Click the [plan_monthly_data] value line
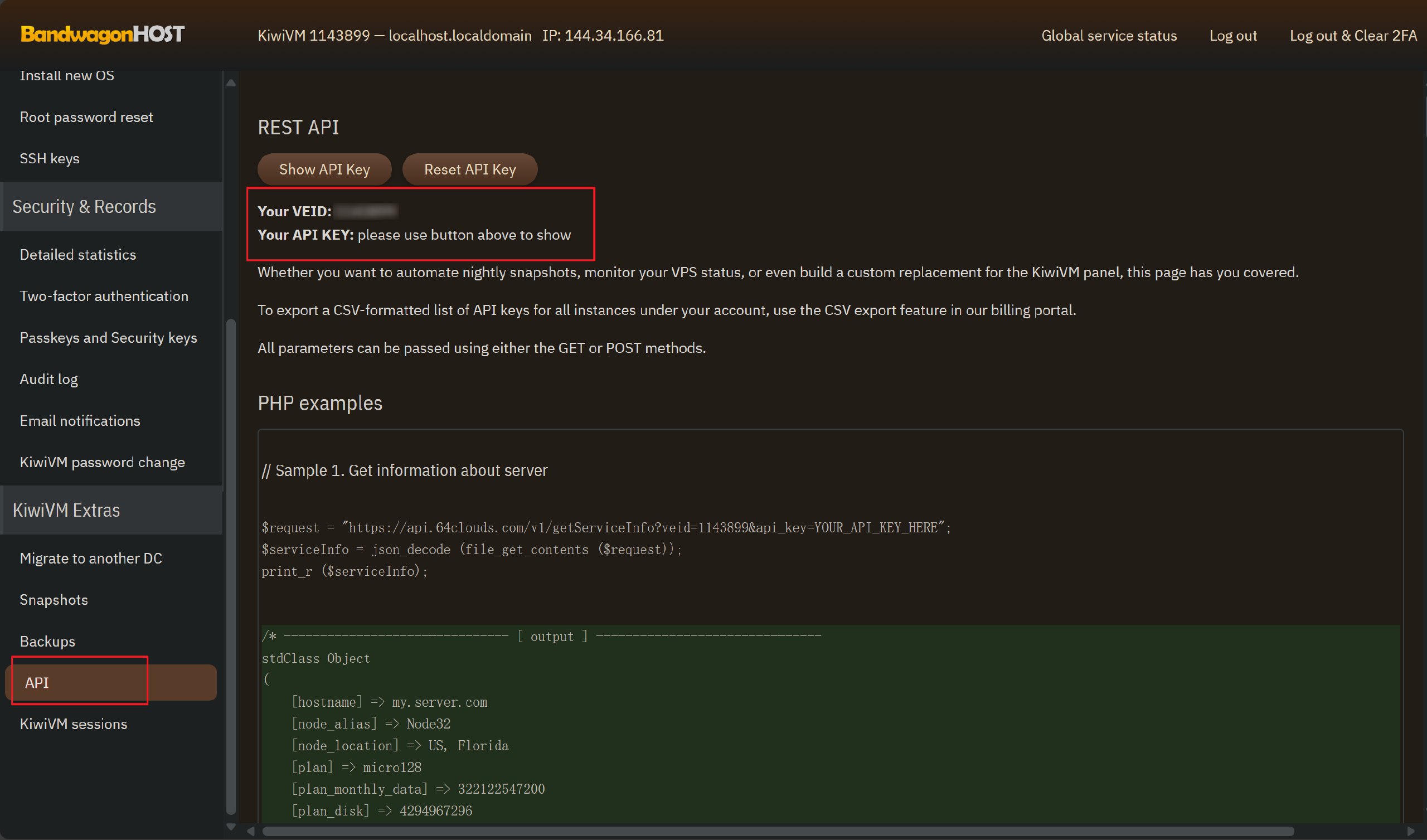This screenshot has height=840, width=1427. tap(418, 789)
